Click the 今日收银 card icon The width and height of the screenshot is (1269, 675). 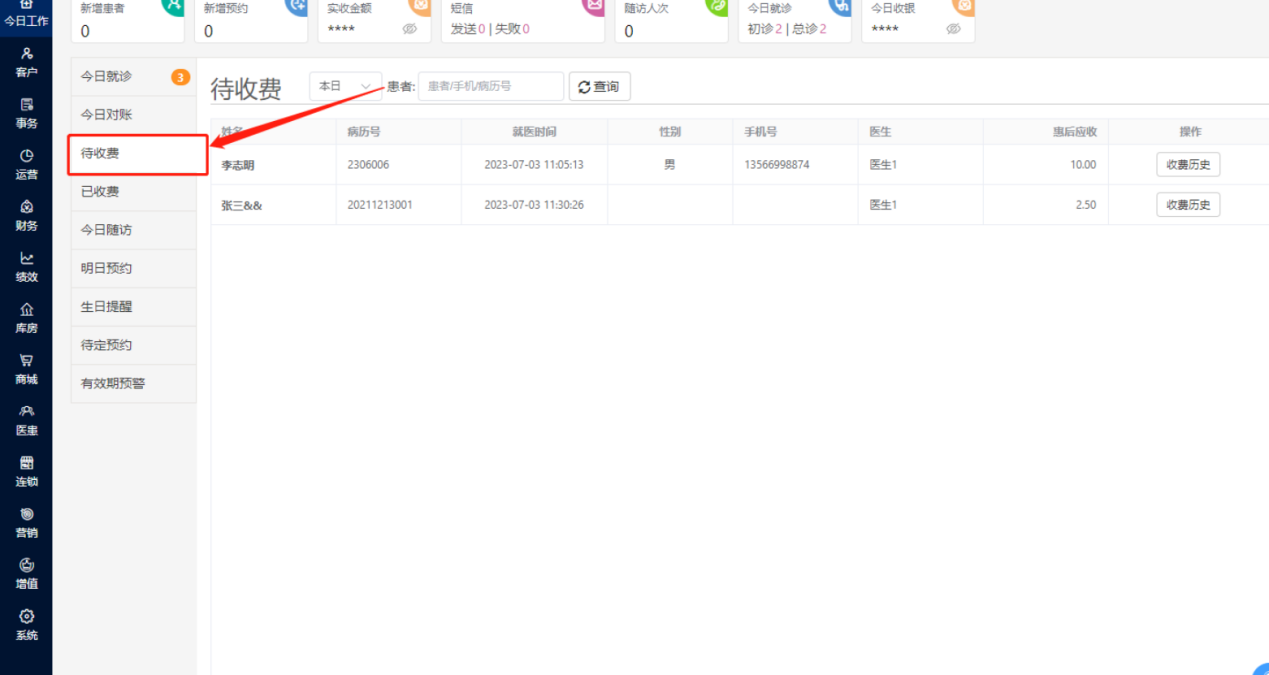point(963,6)
